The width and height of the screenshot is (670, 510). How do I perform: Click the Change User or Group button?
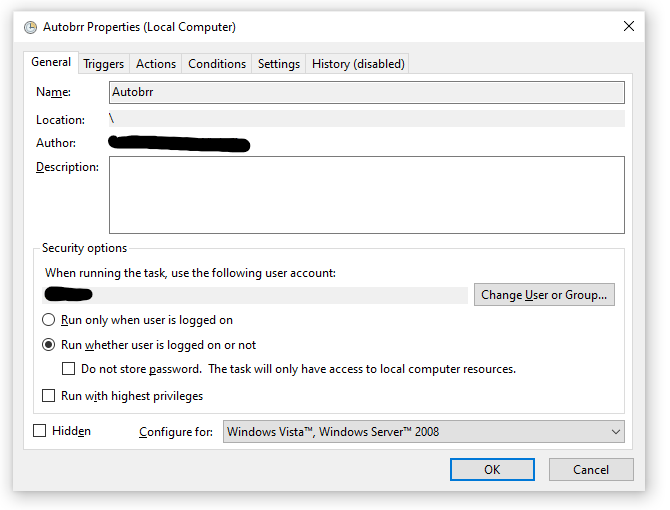coord(544,295)
